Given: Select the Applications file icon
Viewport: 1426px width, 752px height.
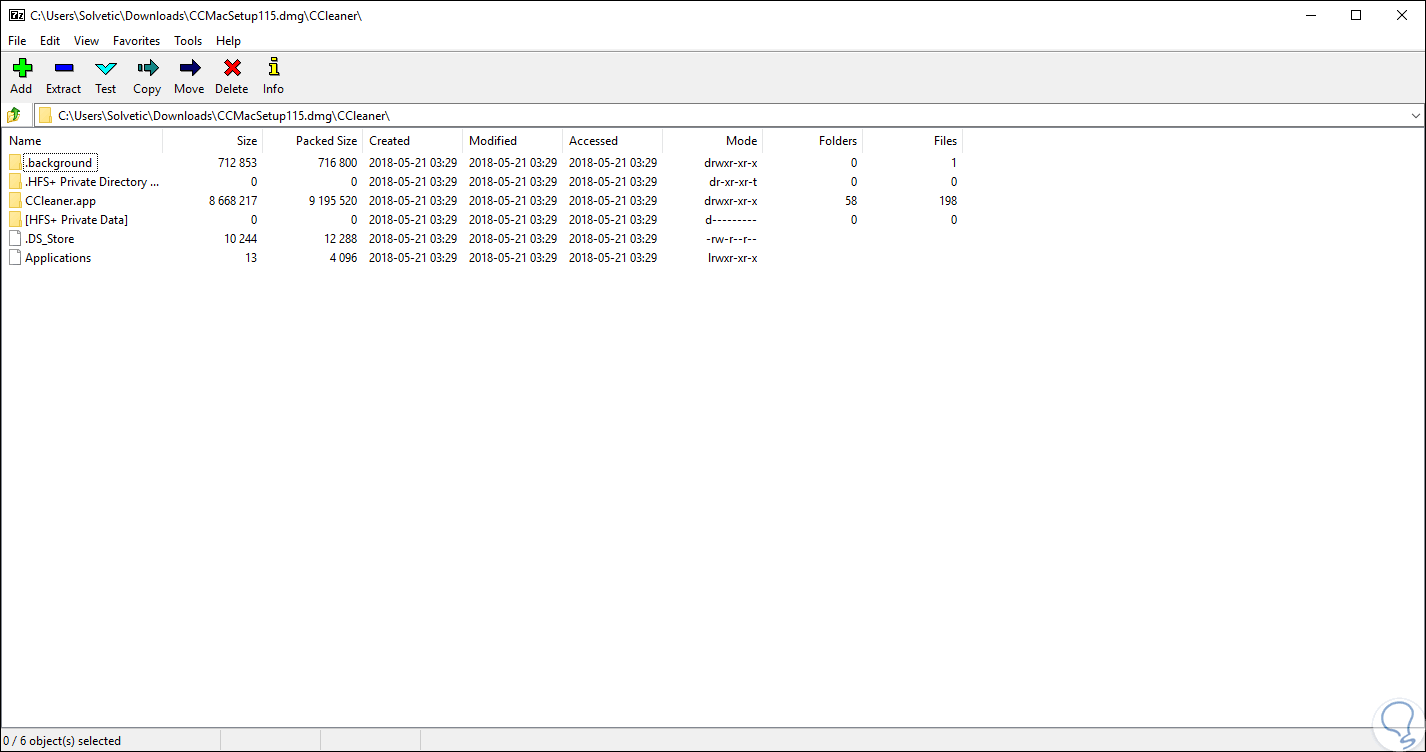Looking at the screenshot, I should tap(15, 258).
